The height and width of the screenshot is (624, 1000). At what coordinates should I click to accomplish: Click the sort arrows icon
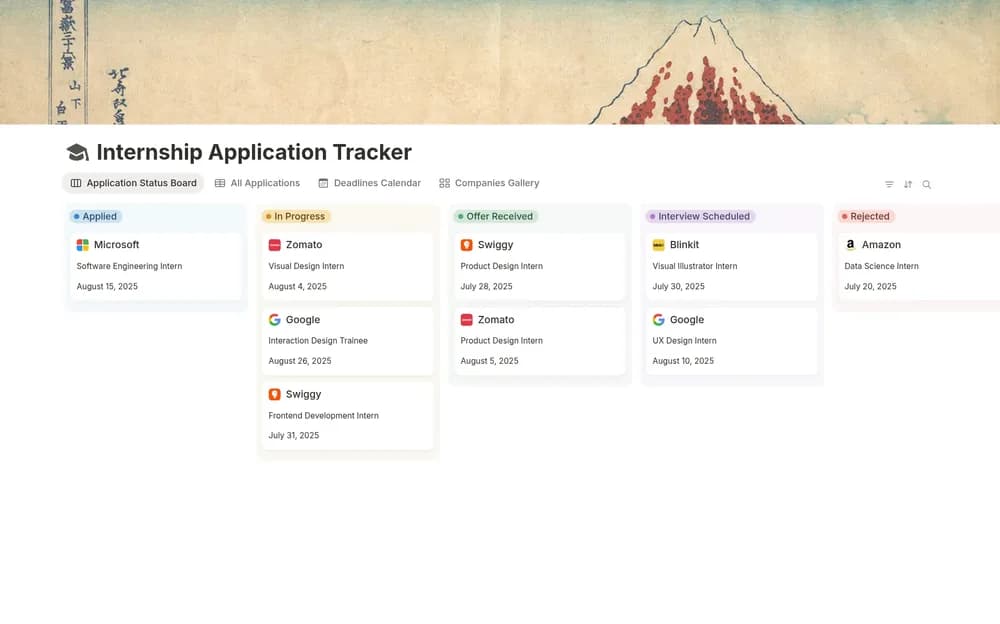pos(908,184)
